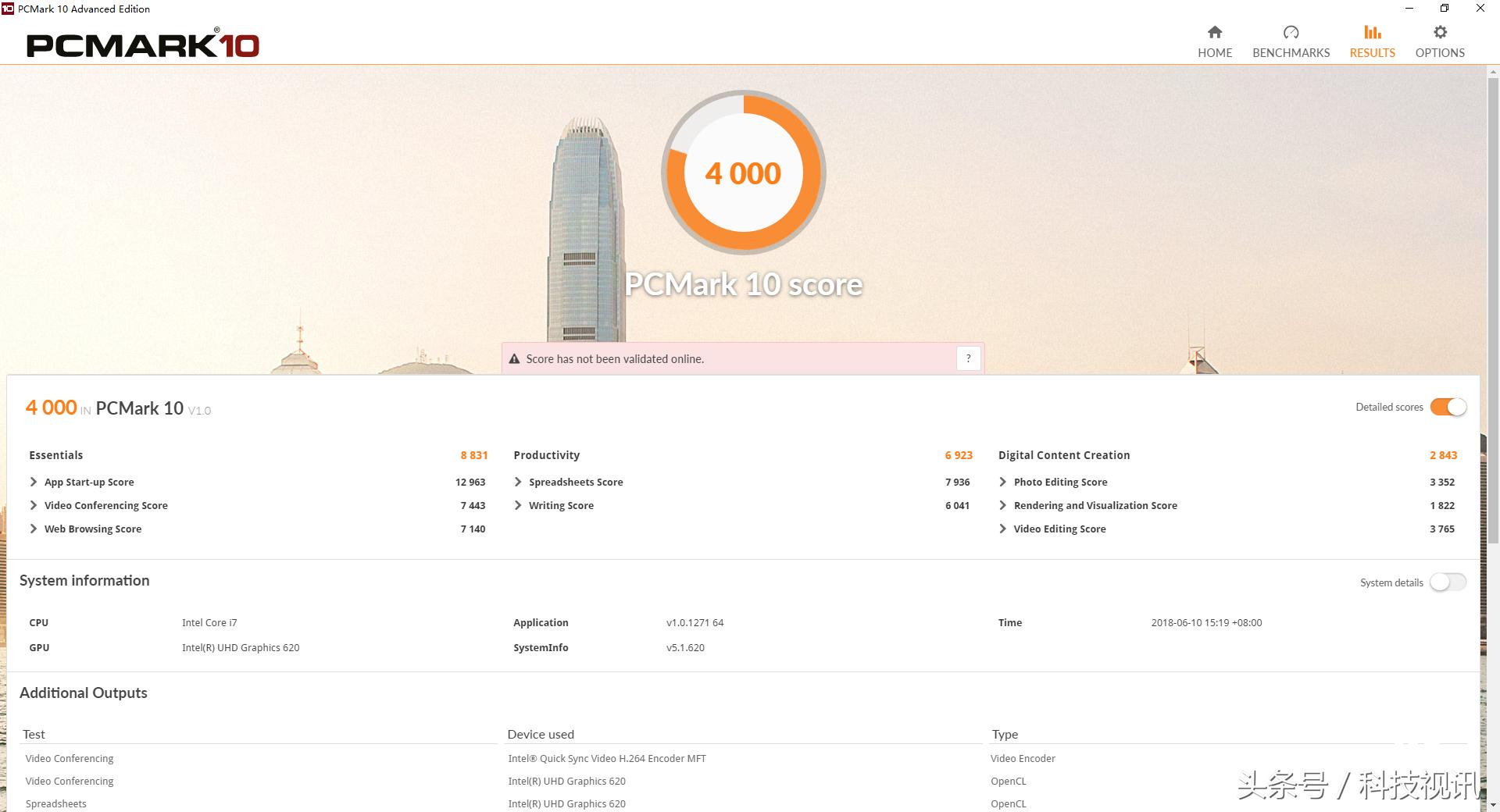1500x812 pixels.
Task: Click the warning triangle icon
Action: pyautogui.click(x=514, y=359)
